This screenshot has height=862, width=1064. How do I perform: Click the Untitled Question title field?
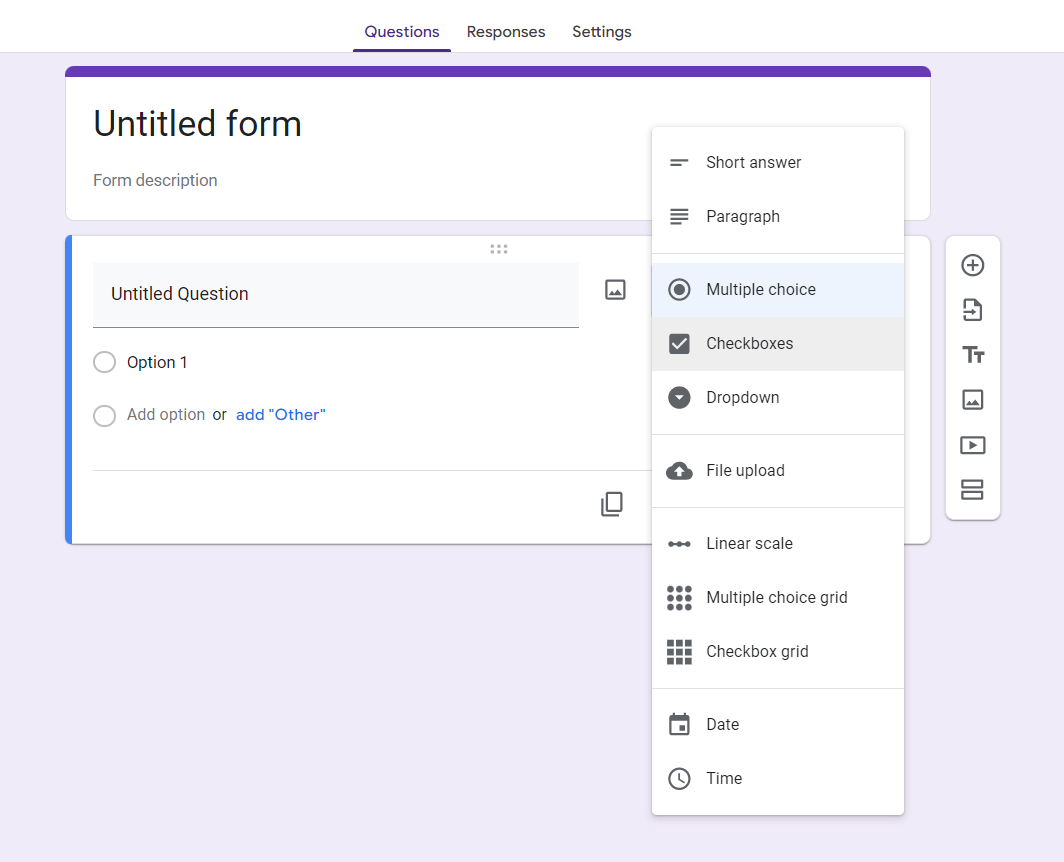[x=335, y=294]
